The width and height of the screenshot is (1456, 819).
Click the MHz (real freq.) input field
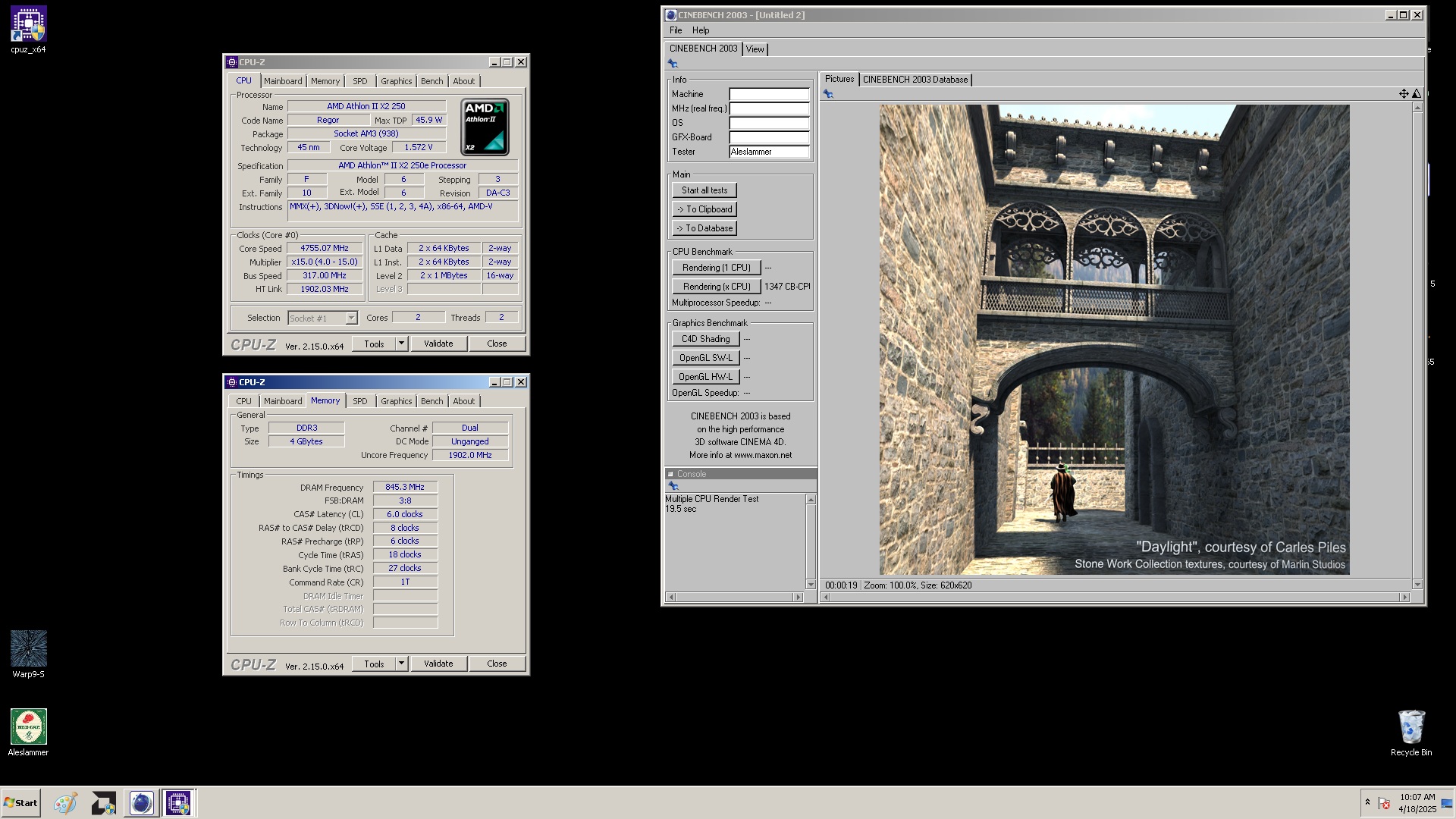[769, 108]
